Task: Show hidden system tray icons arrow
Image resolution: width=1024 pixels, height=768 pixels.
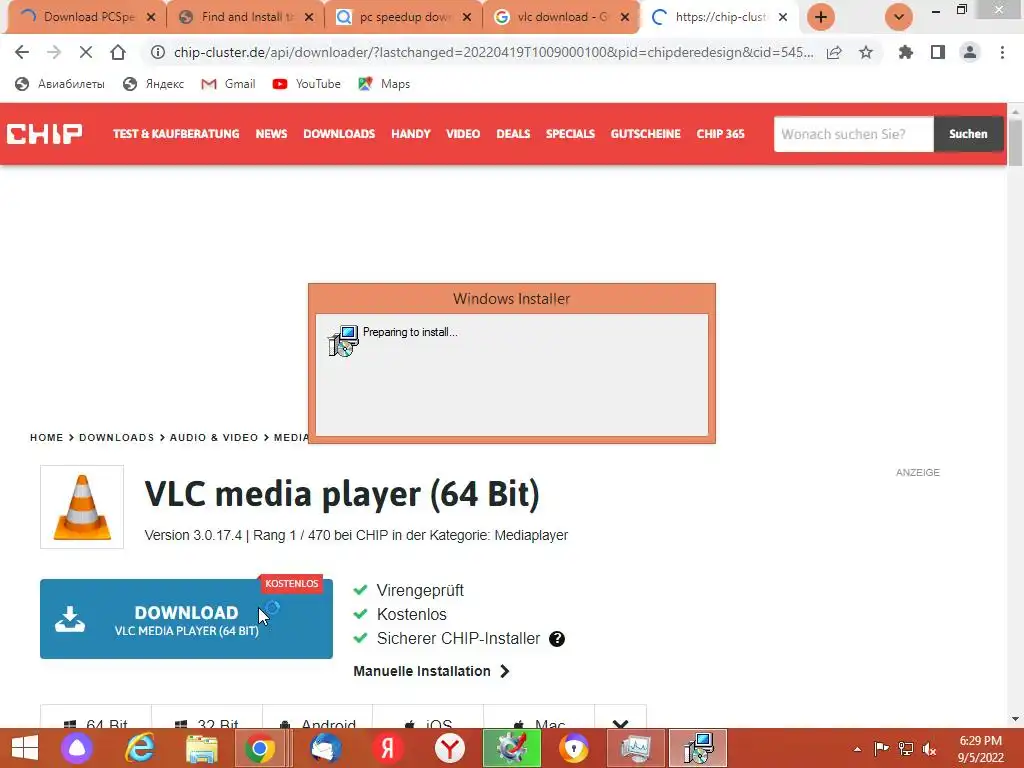Action: coord(857,749)
